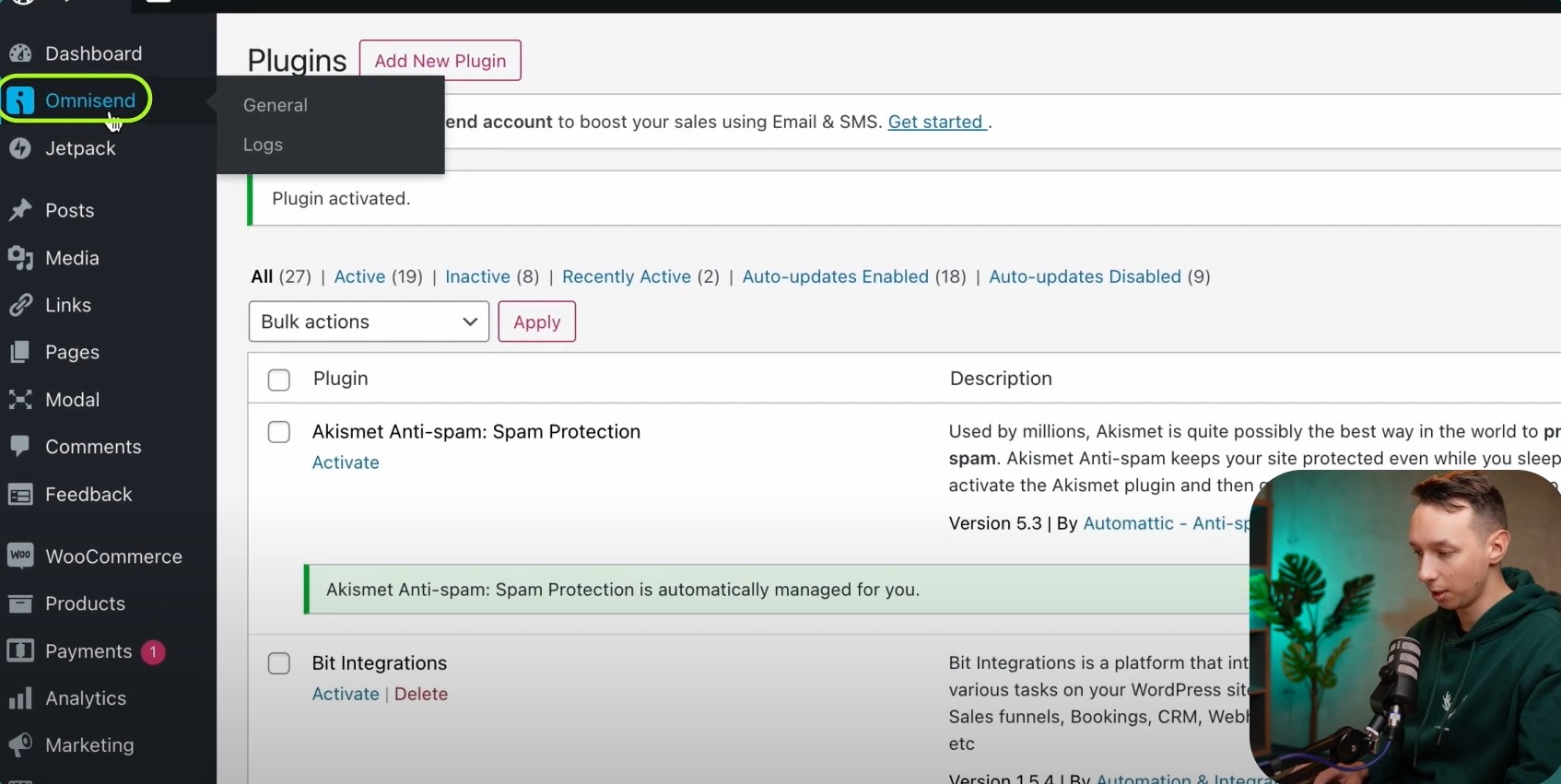Open the WooCommerce menu item

tap(114, 556)
